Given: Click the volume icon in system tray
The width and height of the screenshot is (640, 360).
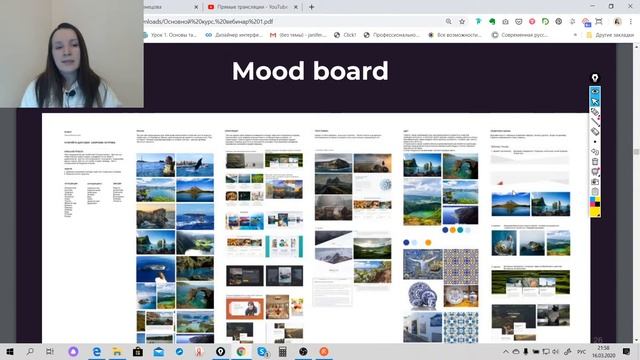Looking at the screenshot, I should coord(556,351).
